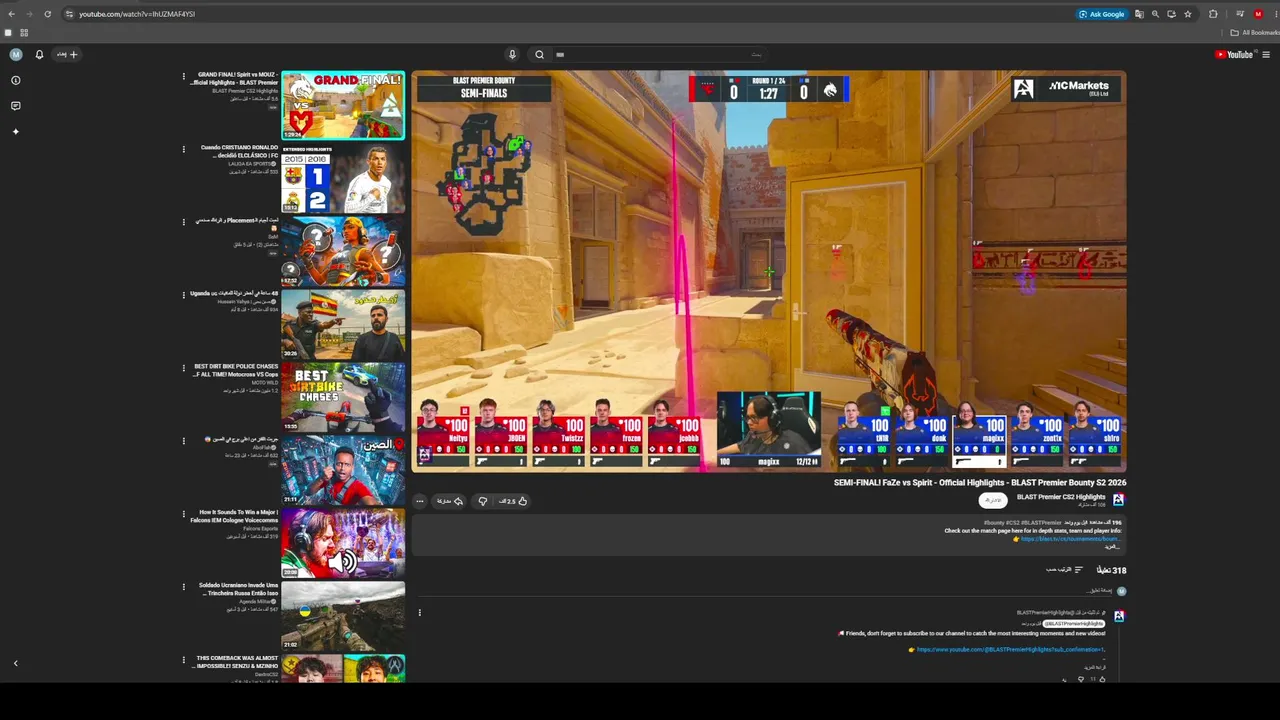1280x720 pixels.
Task: Open the comments sort-by dropdown
Action: 1064,570
